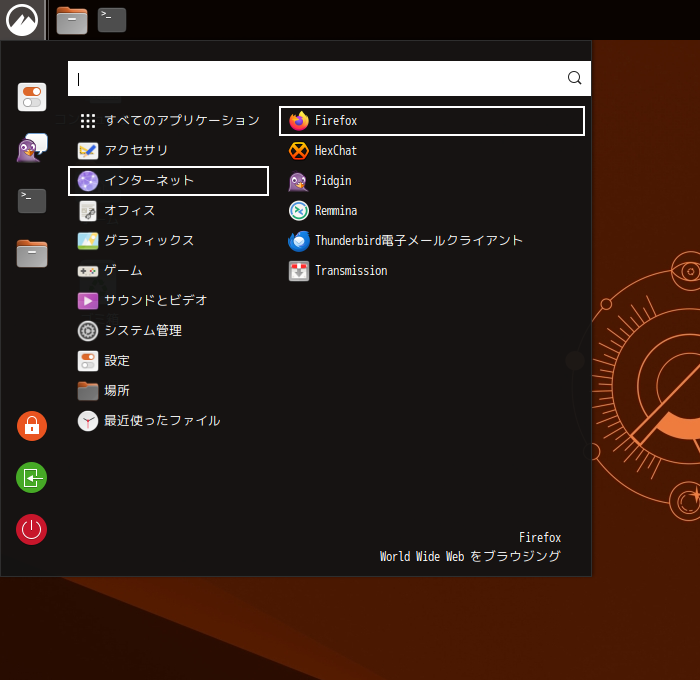Launch Pidgin from the favorites sidebar
Viewport: 700px width, 680px height.
[x=32, y=148]
